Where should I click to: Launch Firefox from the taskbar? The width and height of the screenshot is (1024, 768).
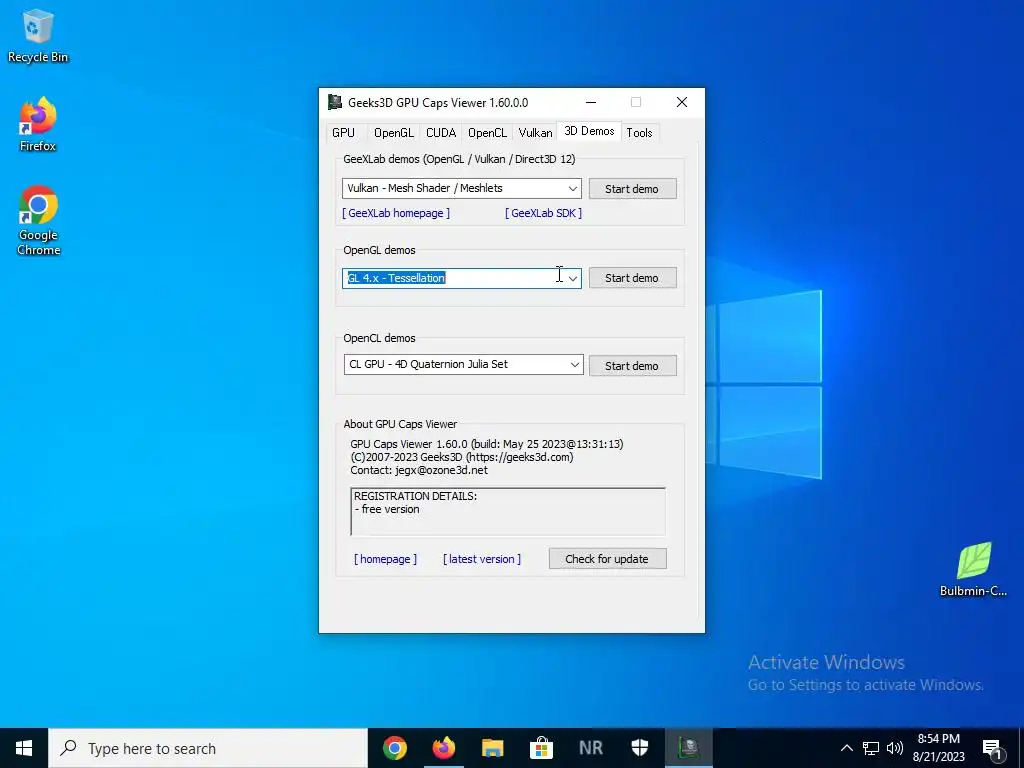coord(443,748)
